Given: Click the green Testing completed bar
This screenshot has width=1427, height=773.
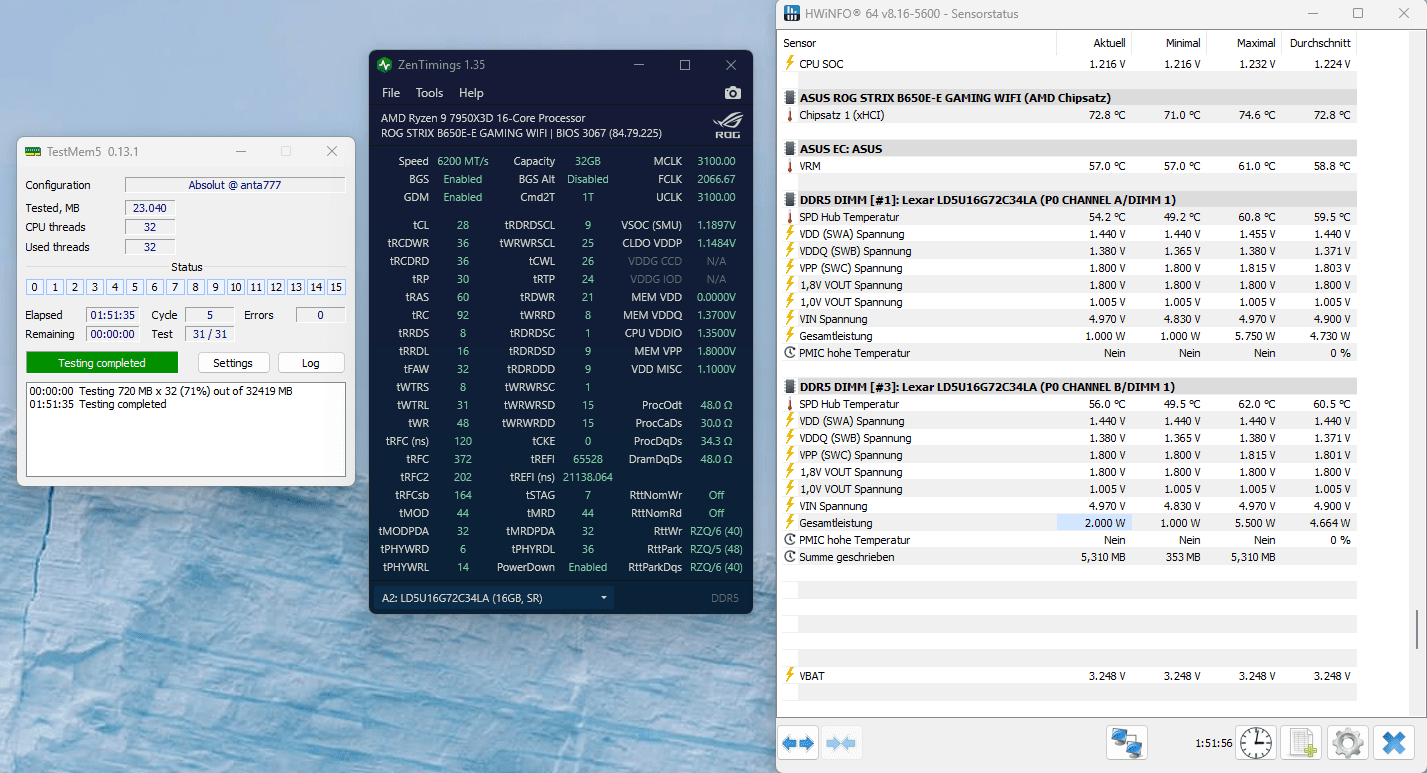Looking at the screenshot, I should click(x=102, y=363).
